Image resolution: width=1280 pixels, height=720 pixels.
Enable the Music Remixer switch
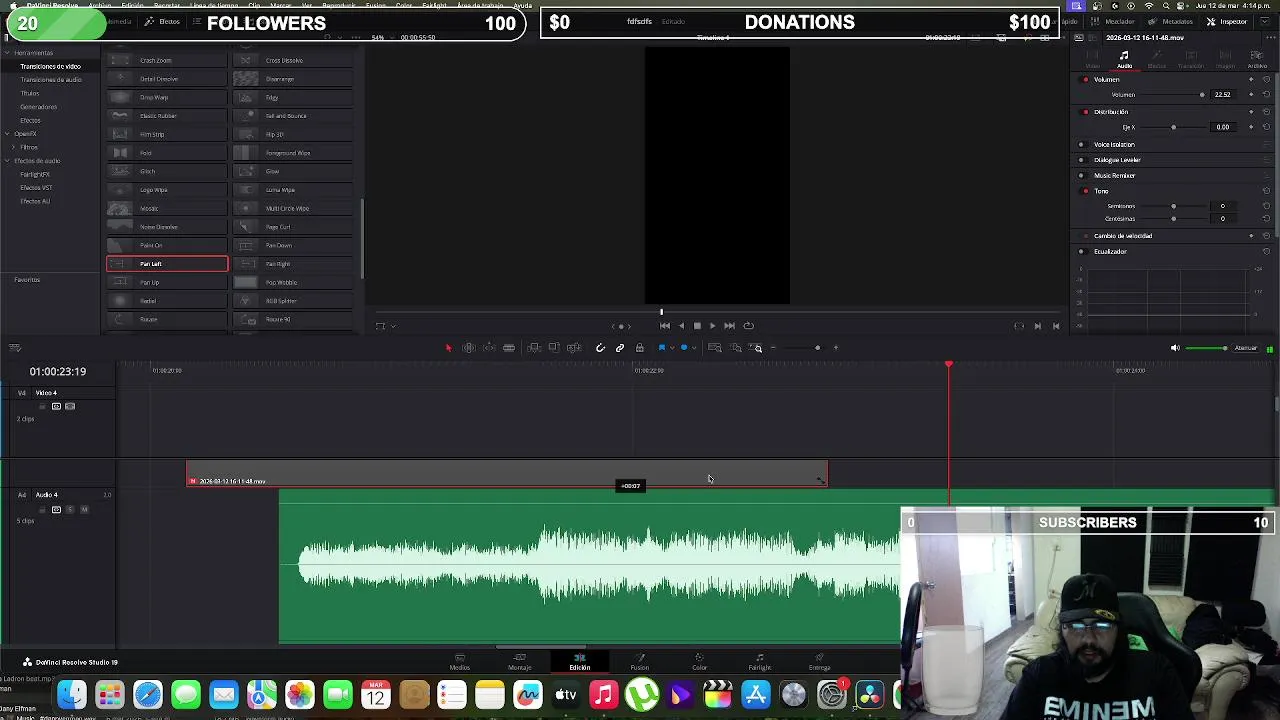pos(1081,176)
